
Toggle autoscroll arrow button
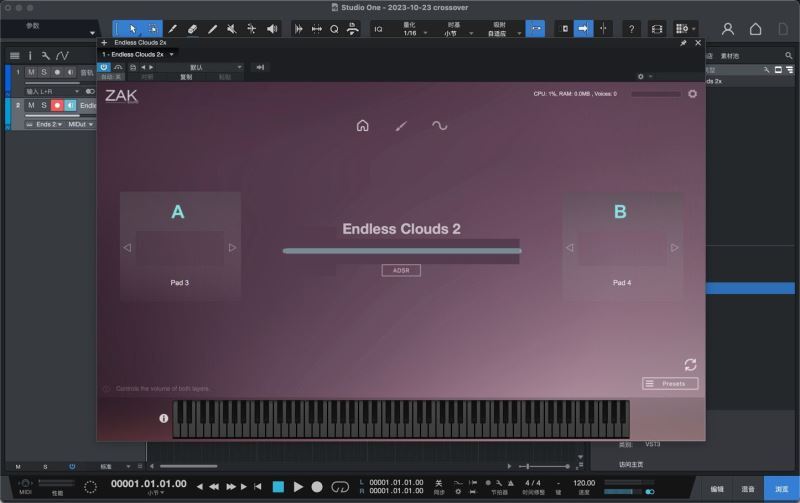583,29
